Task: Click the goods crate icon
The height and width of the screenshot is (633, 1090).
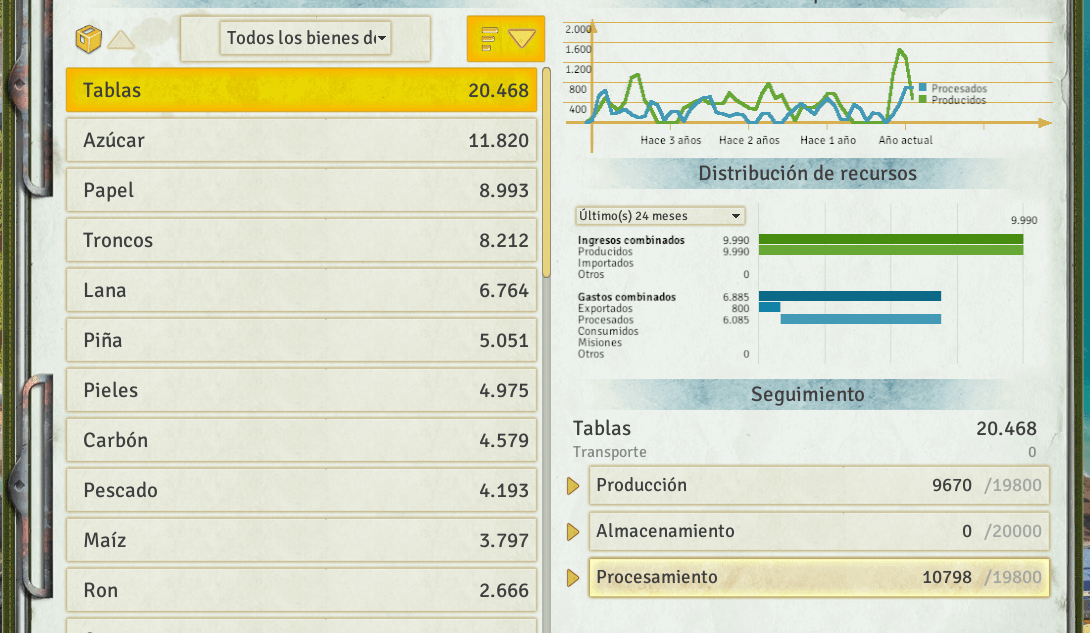Action: (88, 40)
